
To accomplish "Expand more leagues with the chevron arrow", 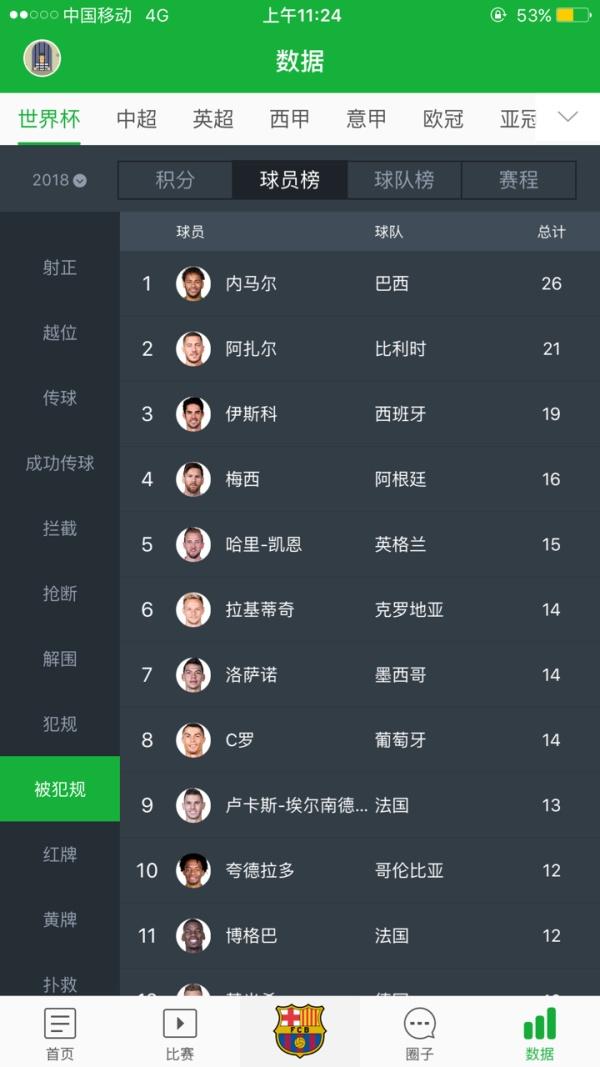I will tap(566, 117).
